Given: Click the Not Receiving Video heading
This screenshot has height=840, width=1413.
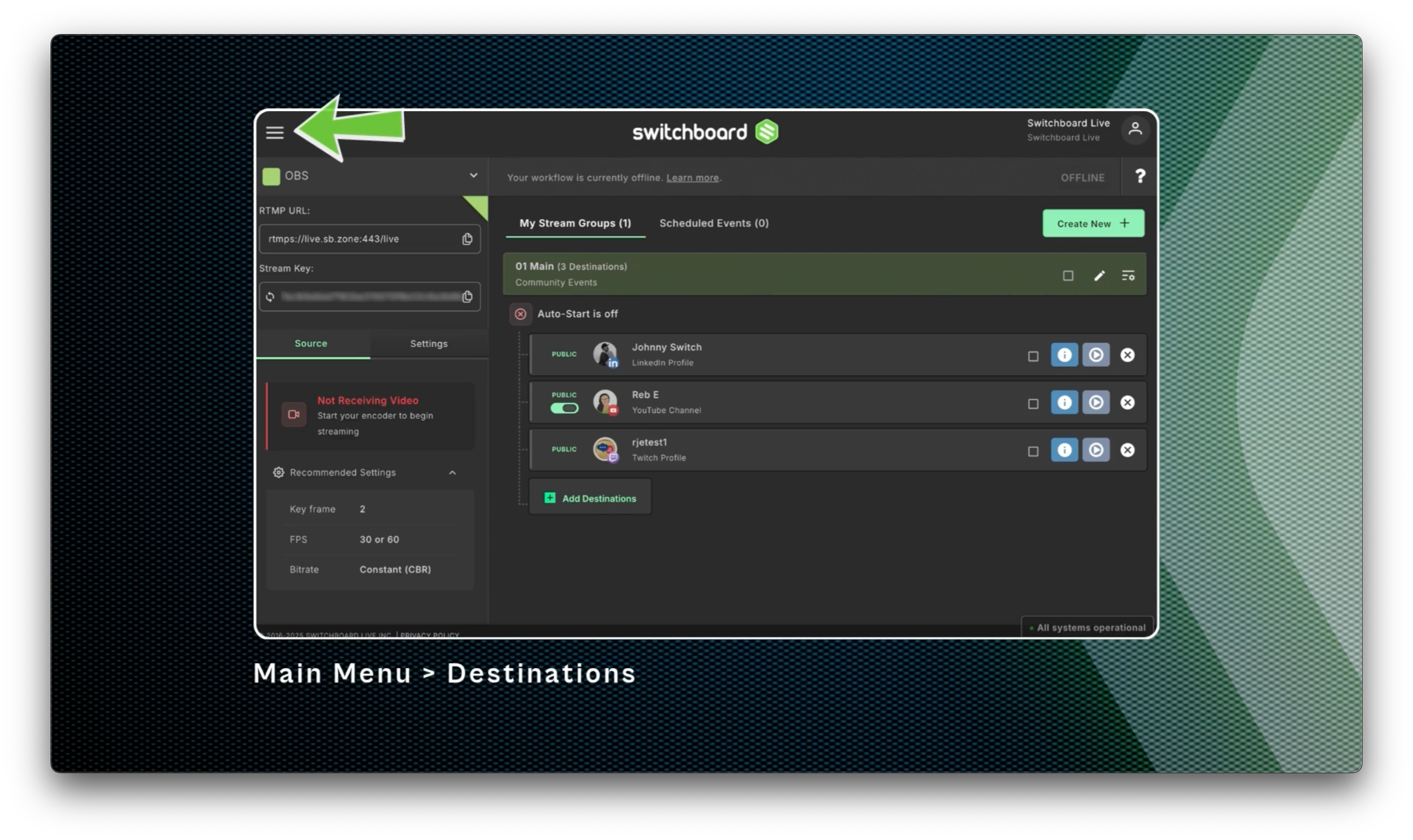Looking at the screenshot, I should click(x=367, y=400).
